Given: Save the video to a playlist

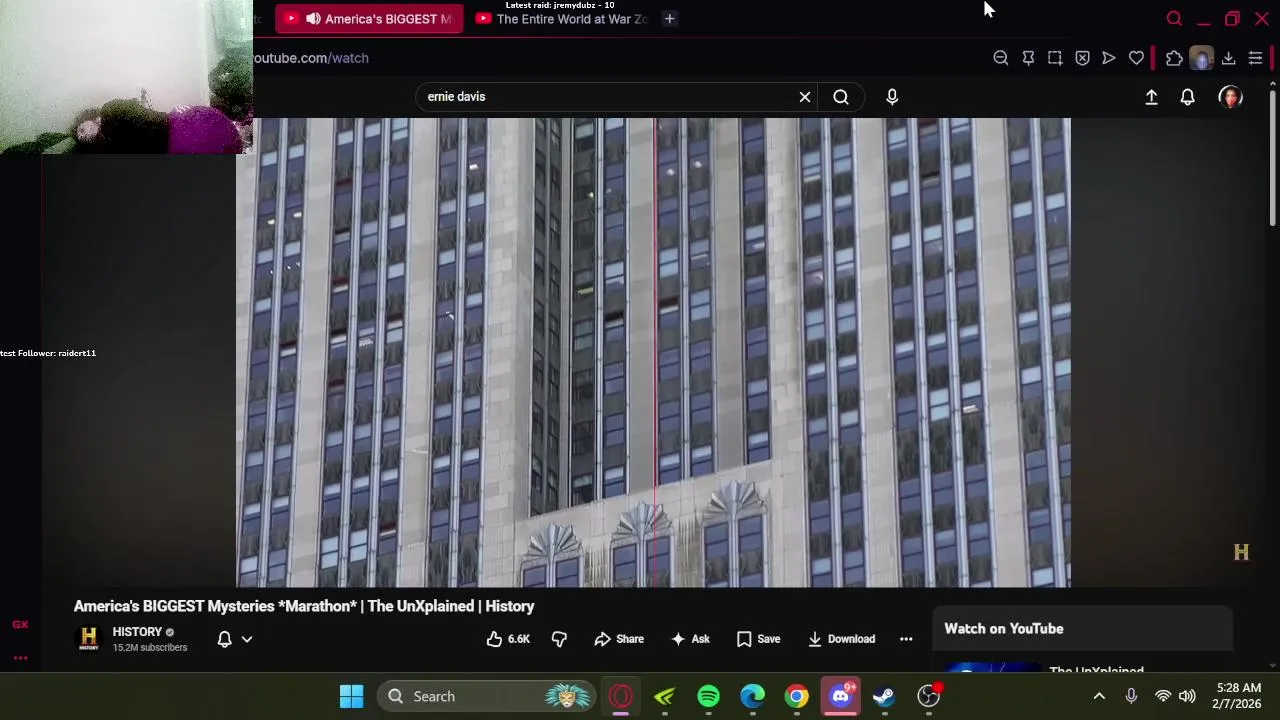Looking at the screenshot, I should pos(758,639).
